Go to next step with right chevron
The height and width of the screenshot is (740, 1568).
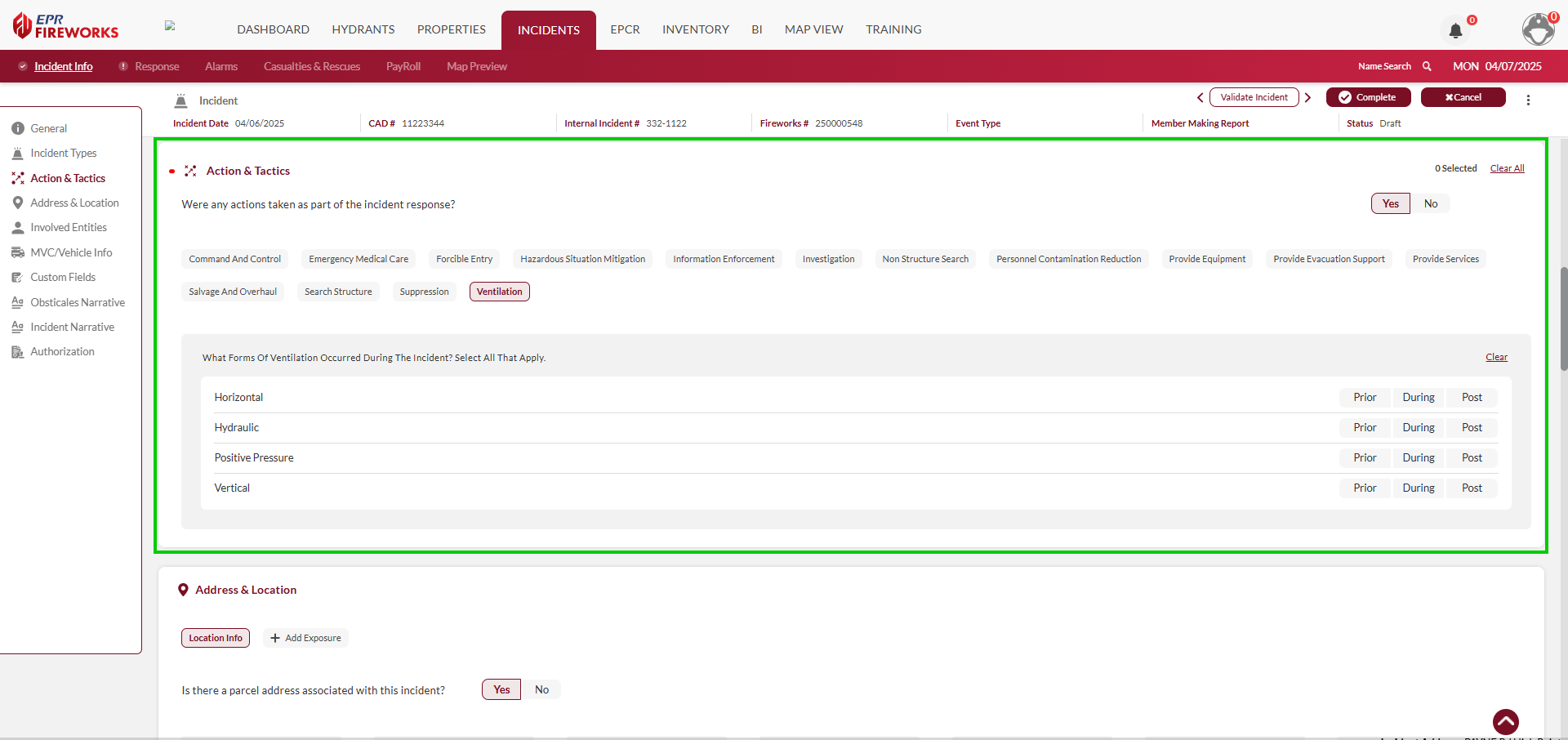click(x=1307, y=98)
